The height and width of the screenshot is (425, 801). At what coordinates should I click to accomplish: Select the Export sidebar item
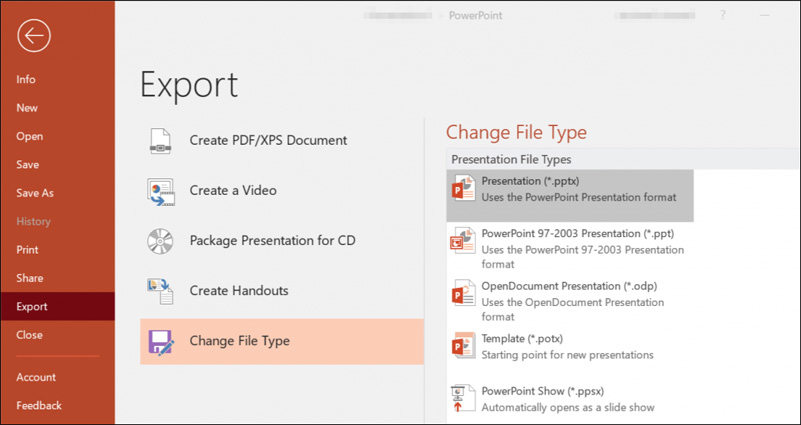(57, 306)
